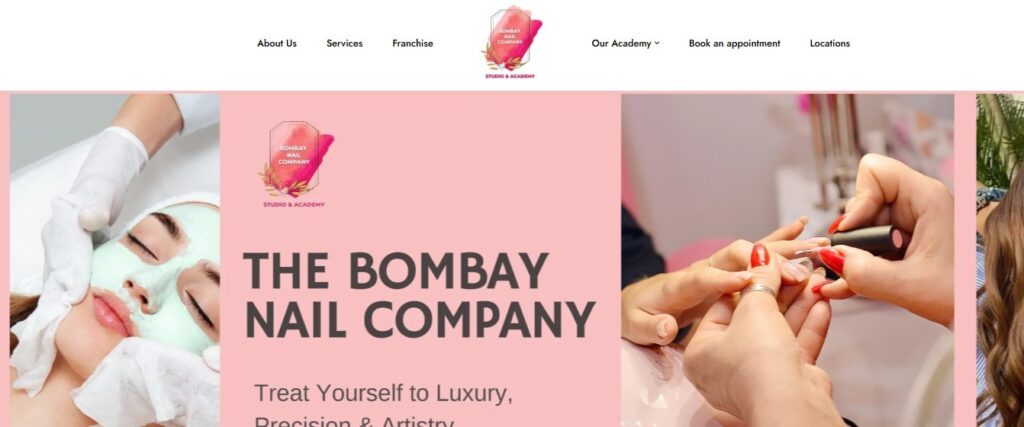This screenshot has height=427, width=1024.
Task: Click the Precision & Artistry text line
Action: (x=353, y=421)
